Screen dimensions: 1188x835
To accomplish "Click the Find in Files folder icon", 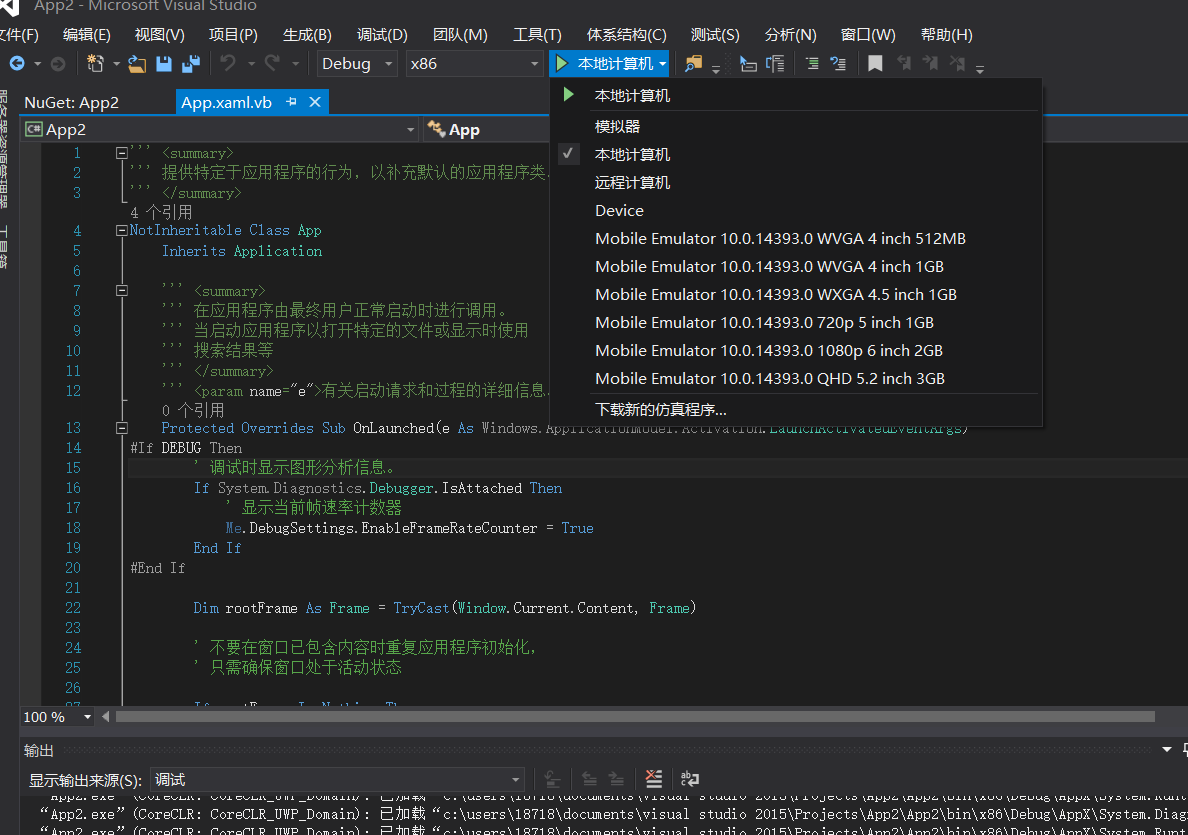I will [693, 64].
